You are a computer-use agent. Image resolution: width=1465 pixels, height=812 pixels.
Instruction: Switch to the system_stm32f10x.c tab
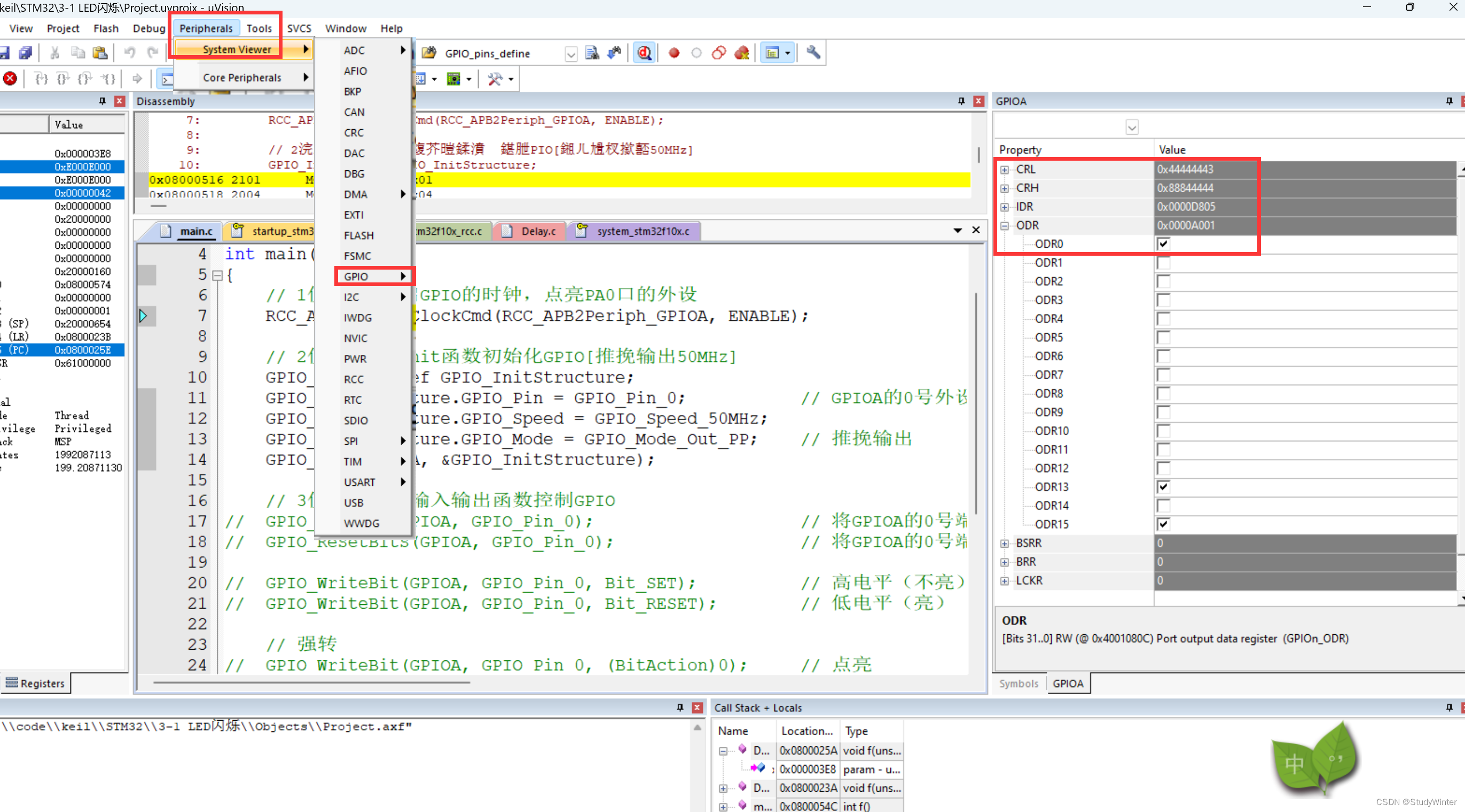[x=634, y=232]
